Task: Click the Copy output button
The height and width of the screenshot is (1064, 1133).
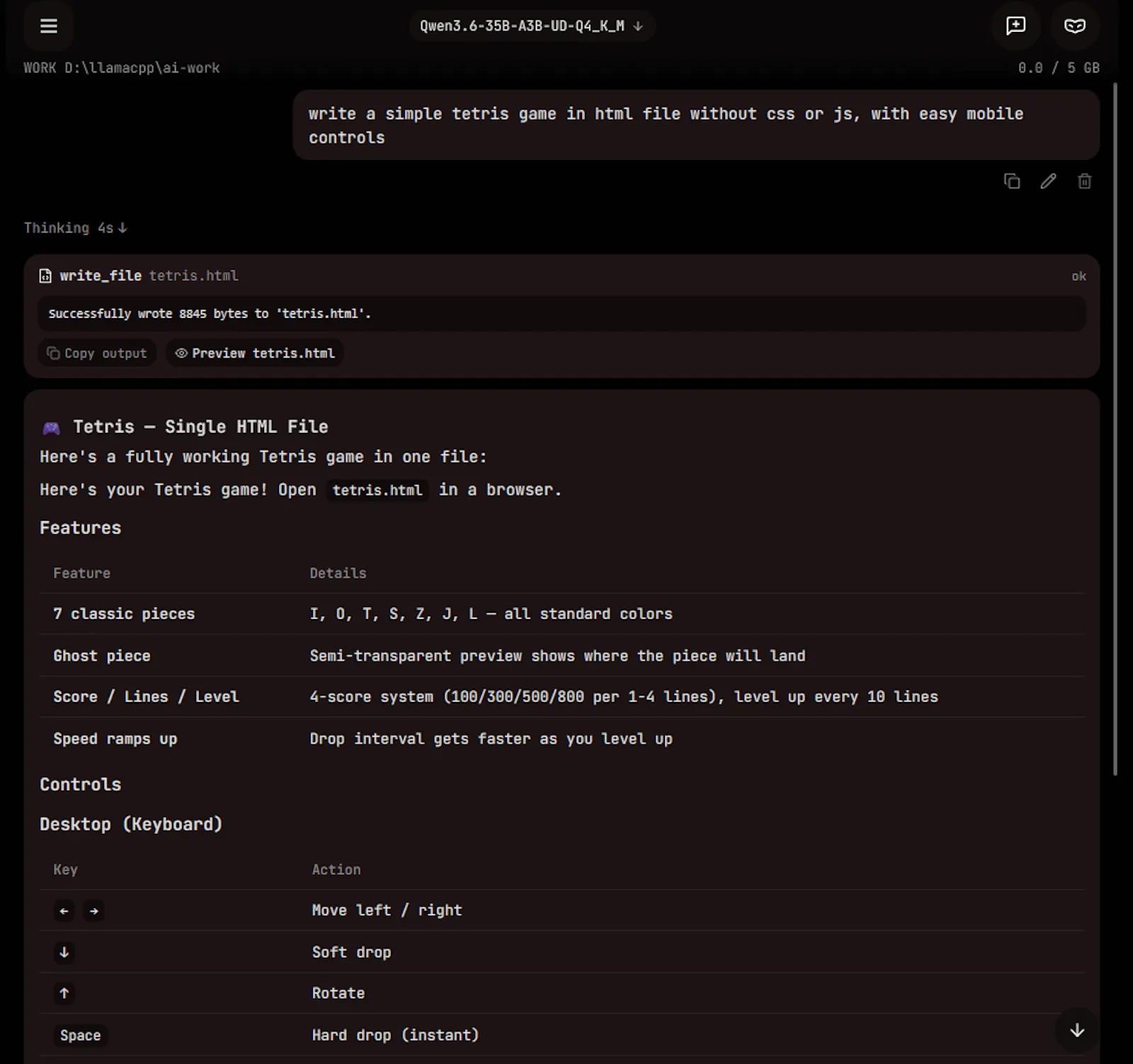Action: (x=97, y=353)
